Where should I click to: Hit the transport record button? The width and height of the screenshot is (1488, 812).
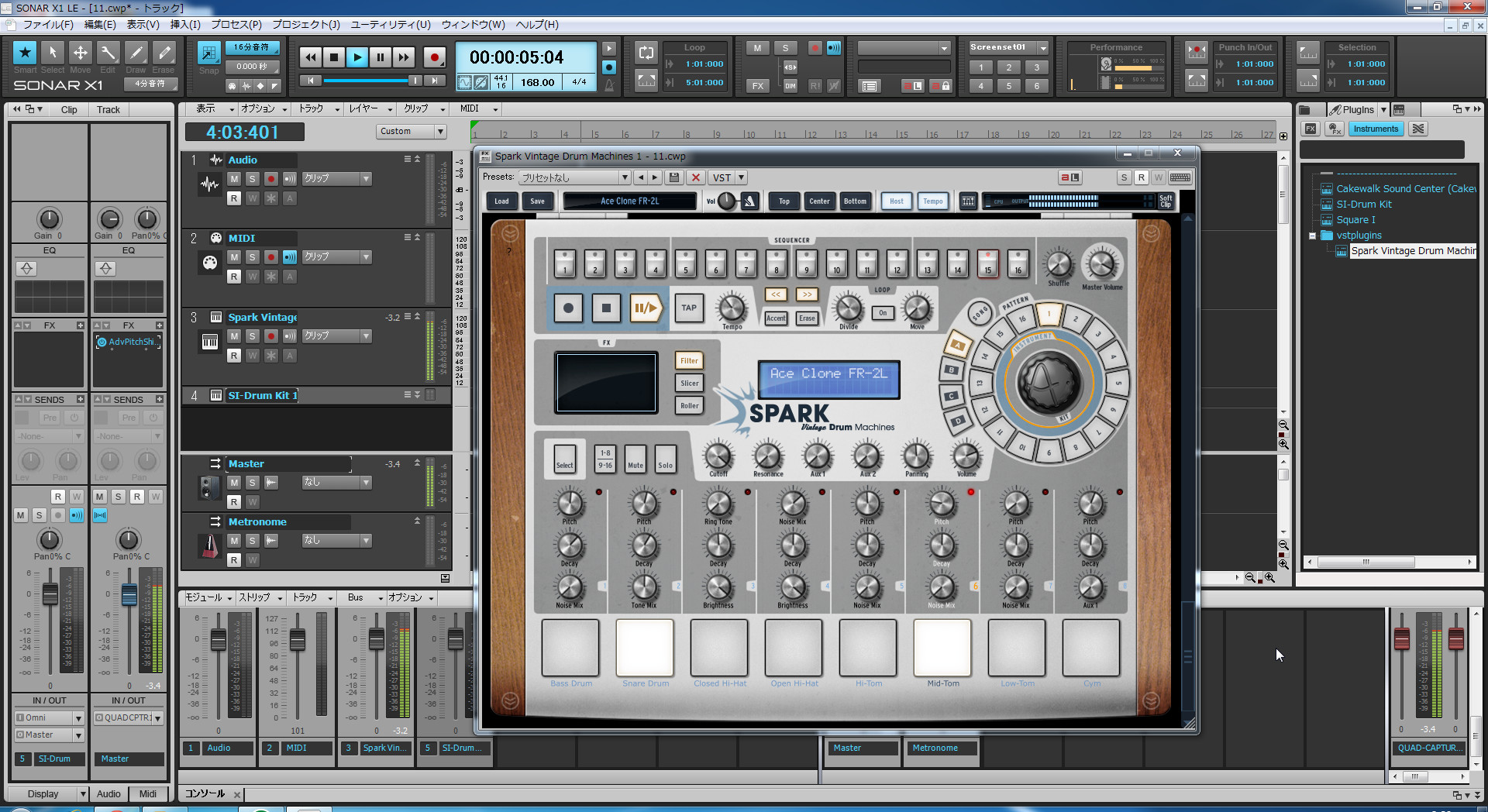pos(434,57)
